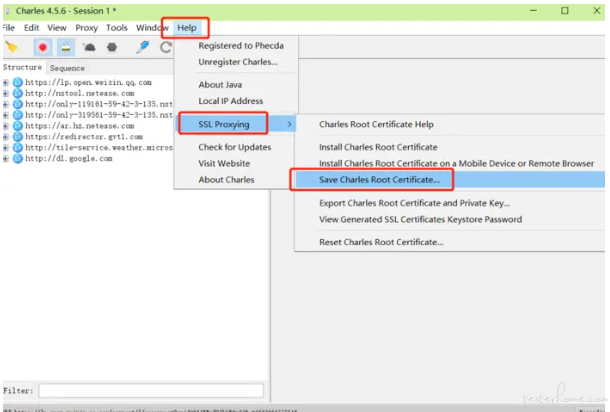Choose Save Charles Root Certificate...
610x412 pixels.
click(x=450, y=180)
